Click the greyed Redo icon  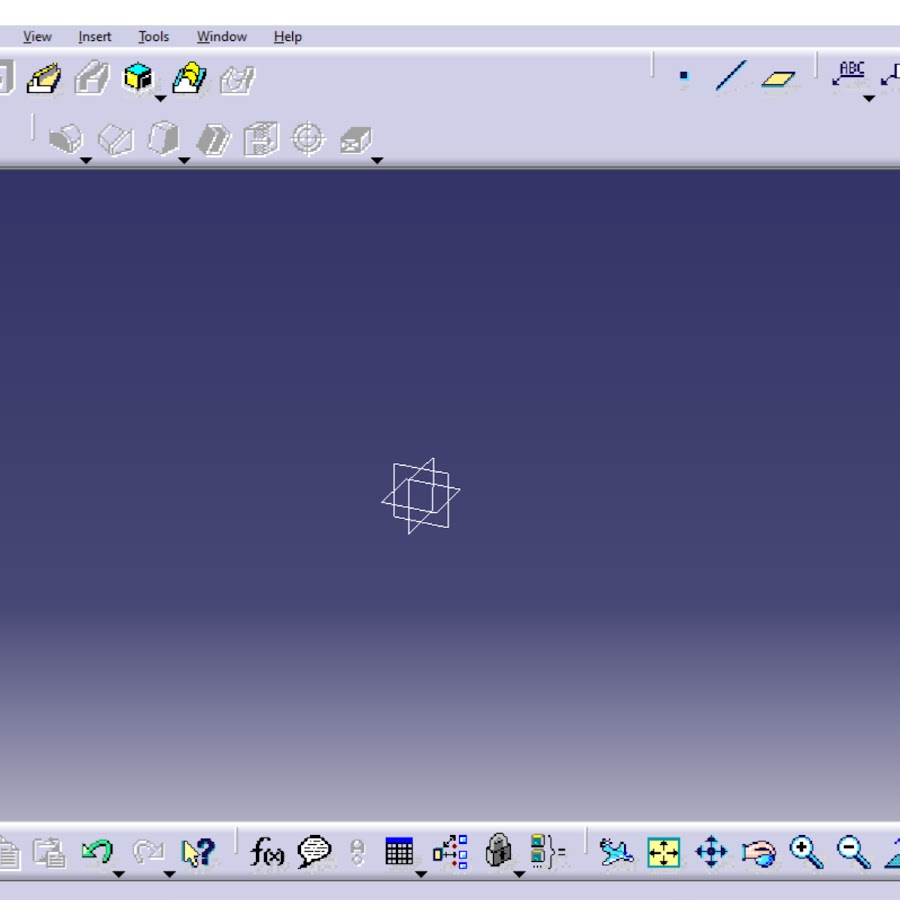coord(148,851)
